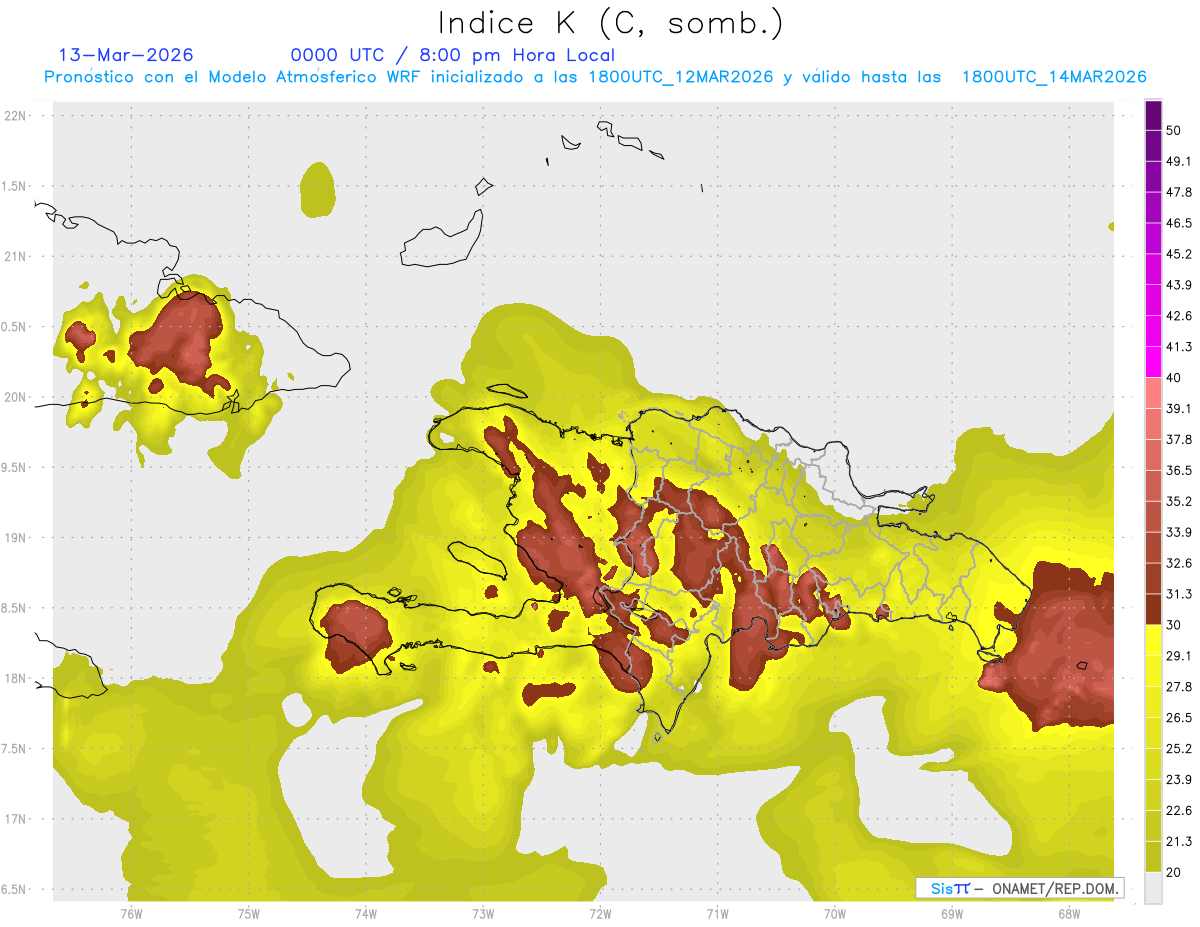Click the longitude axis label '70W'
This screenshot has height=927, width=1200.
click(834, 914)
